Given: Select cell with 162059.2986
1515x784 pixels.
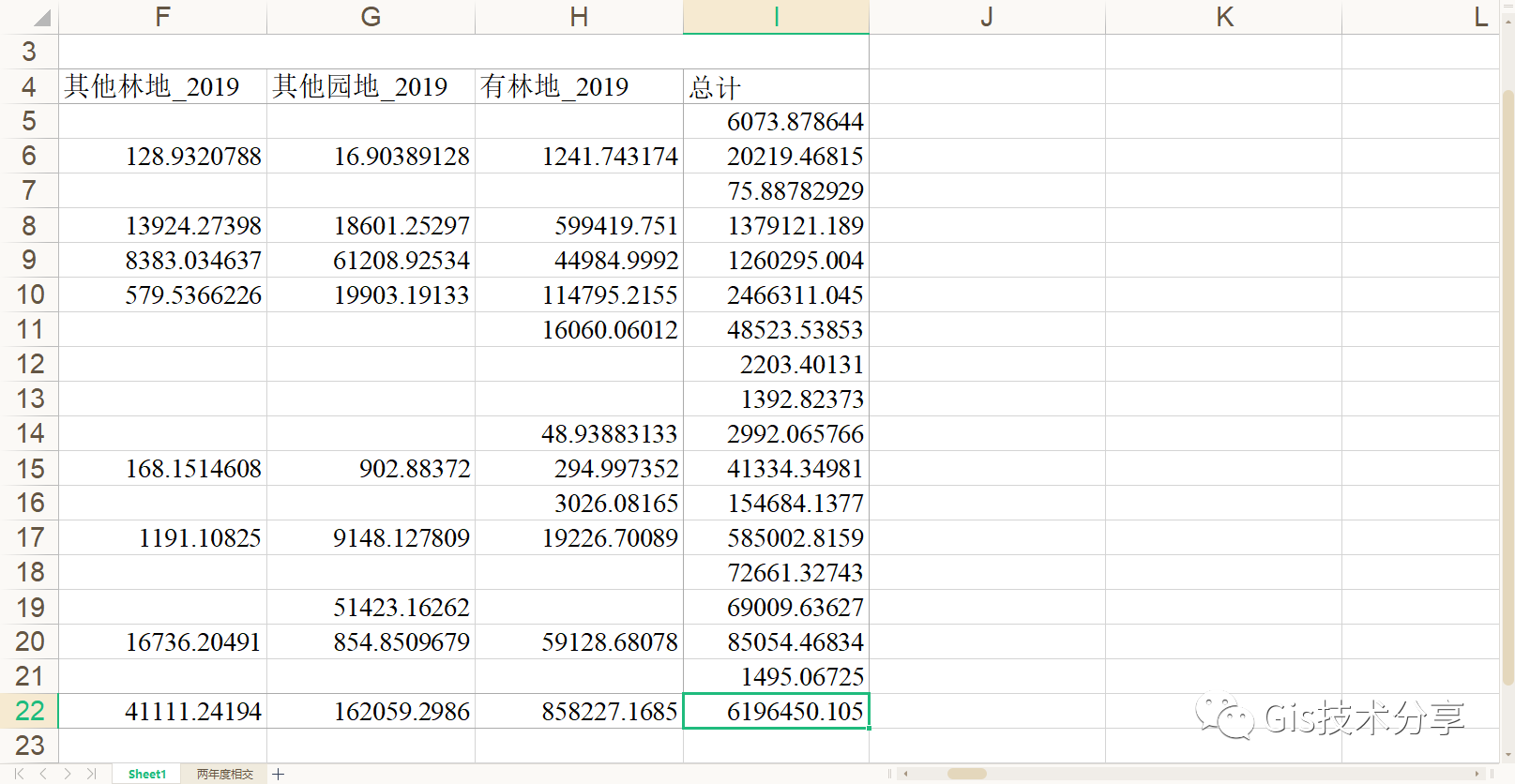Looking at the screenshot, I should point(371,711).
